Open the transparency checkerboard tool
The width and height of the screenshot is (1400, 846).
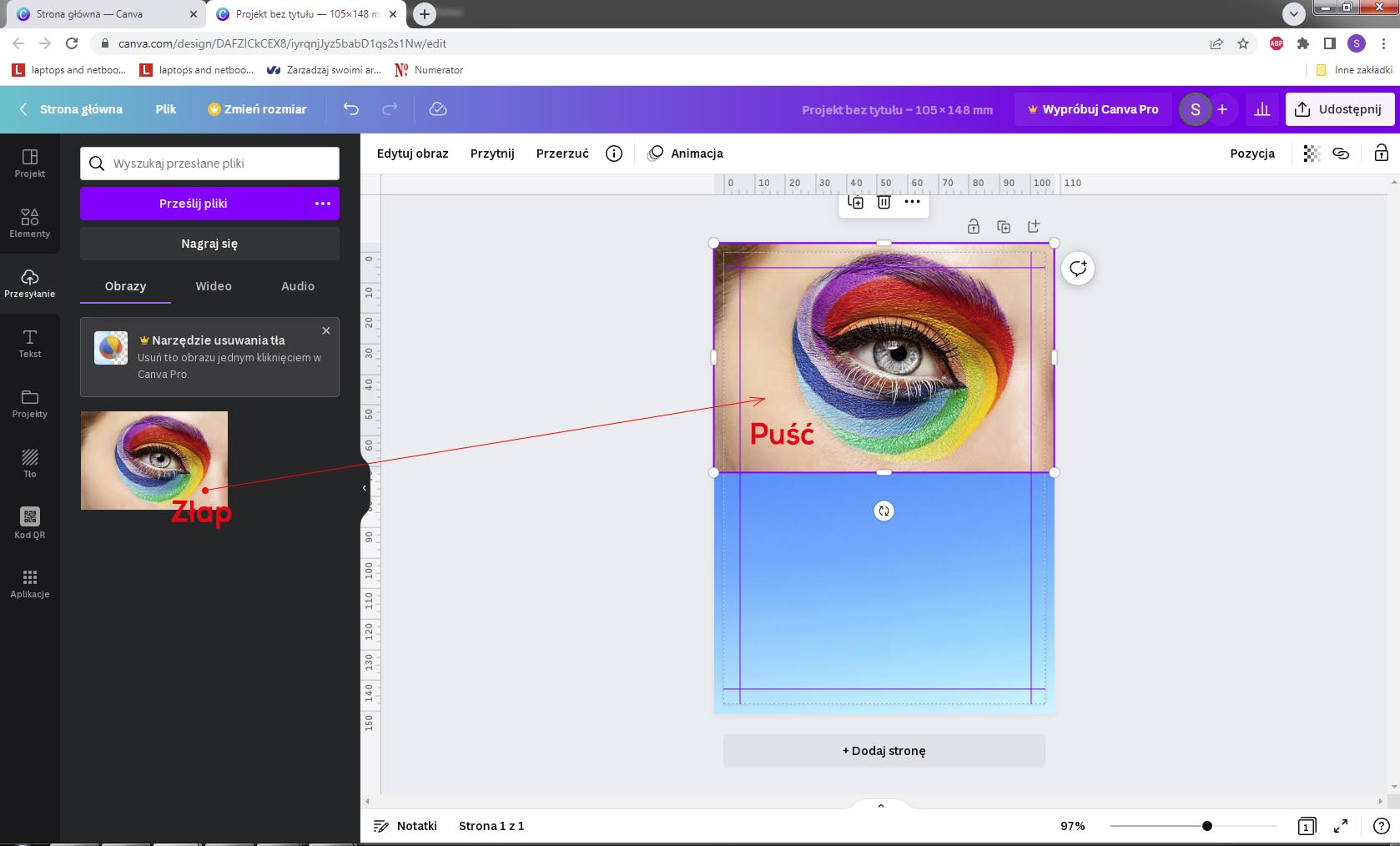(1312, 154)
